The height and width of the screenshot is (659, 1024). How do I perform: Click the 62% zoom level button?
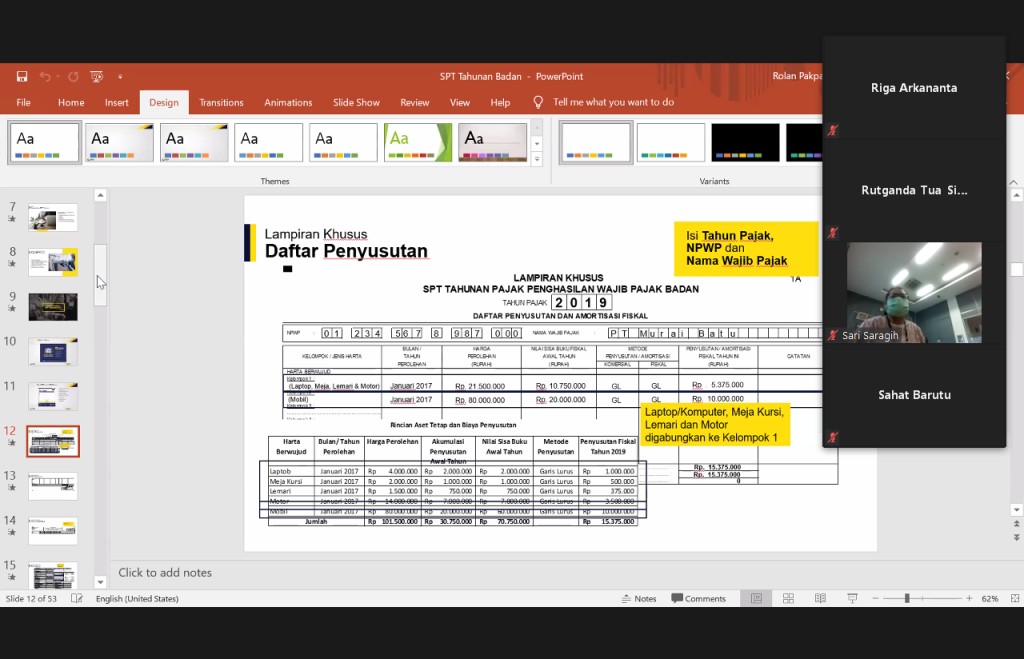(x=990, y=598)
